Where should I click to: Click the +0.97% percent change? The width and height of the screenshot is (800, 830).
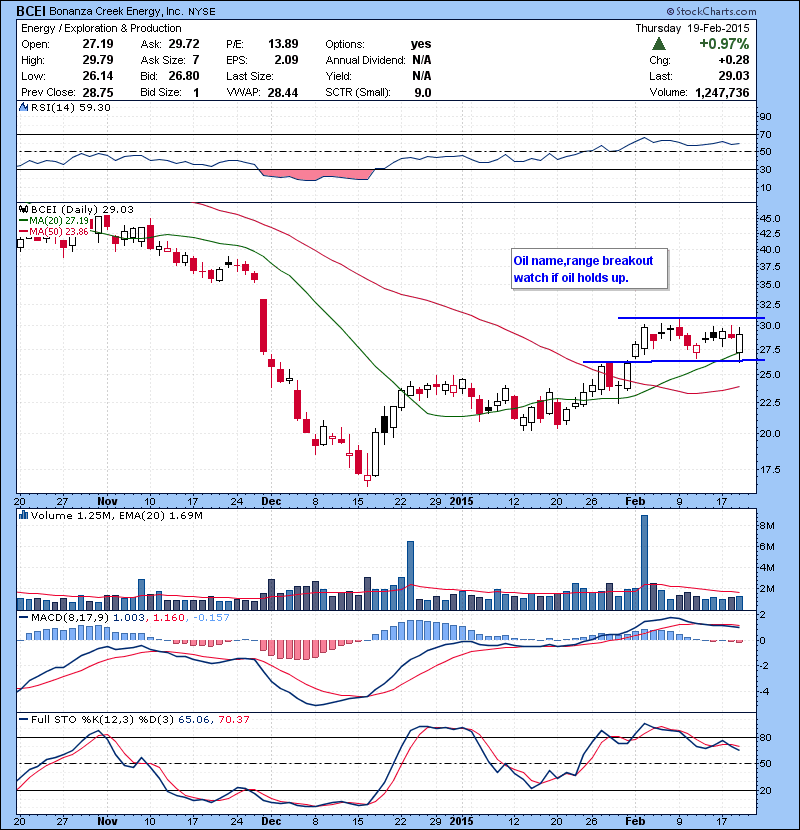tap(724, 43)
